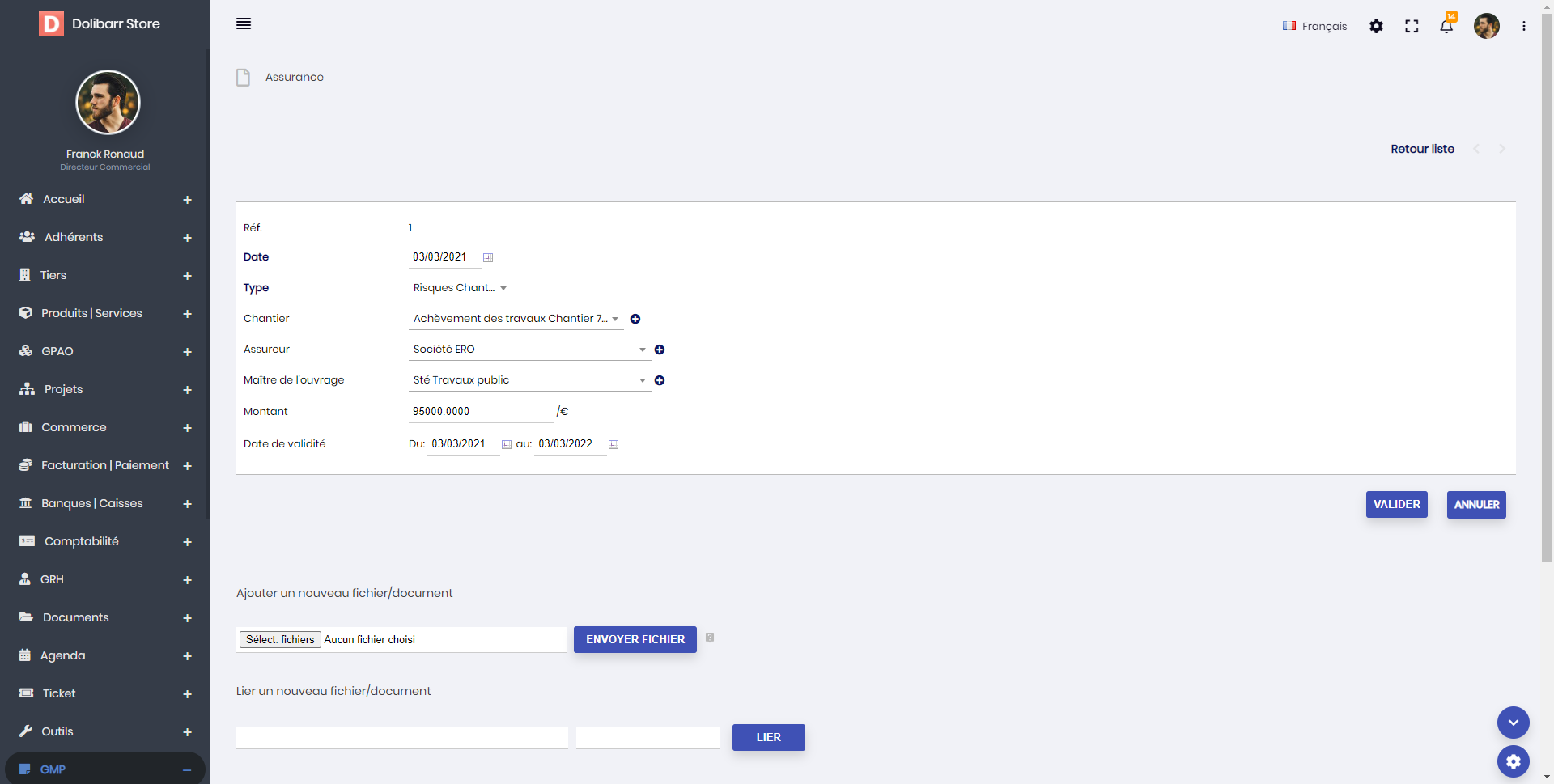Click the Montant input field
1554x784 pixels.
point(481,411)
